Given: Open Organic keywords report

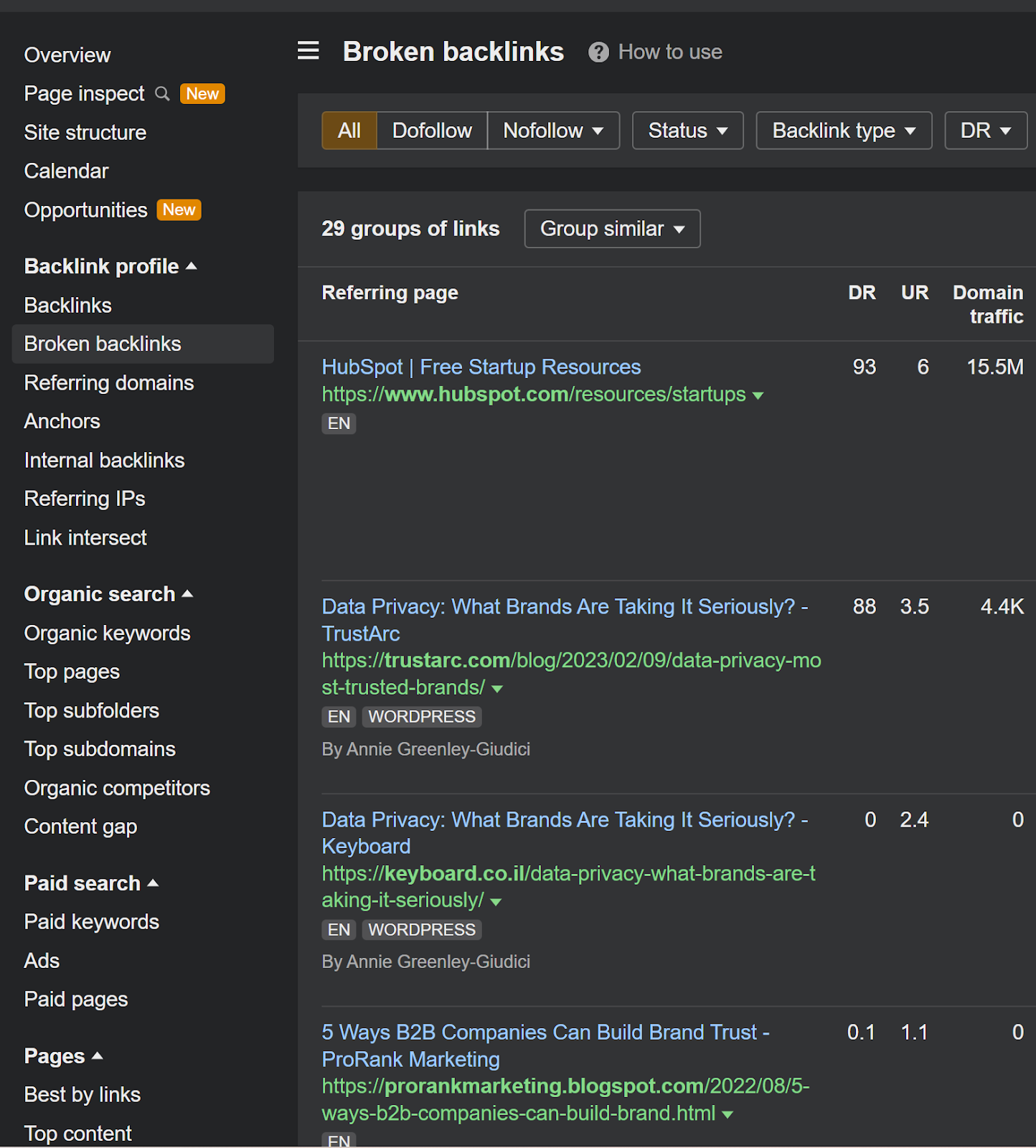Looking at the screenshot, I should click(108, 634).
